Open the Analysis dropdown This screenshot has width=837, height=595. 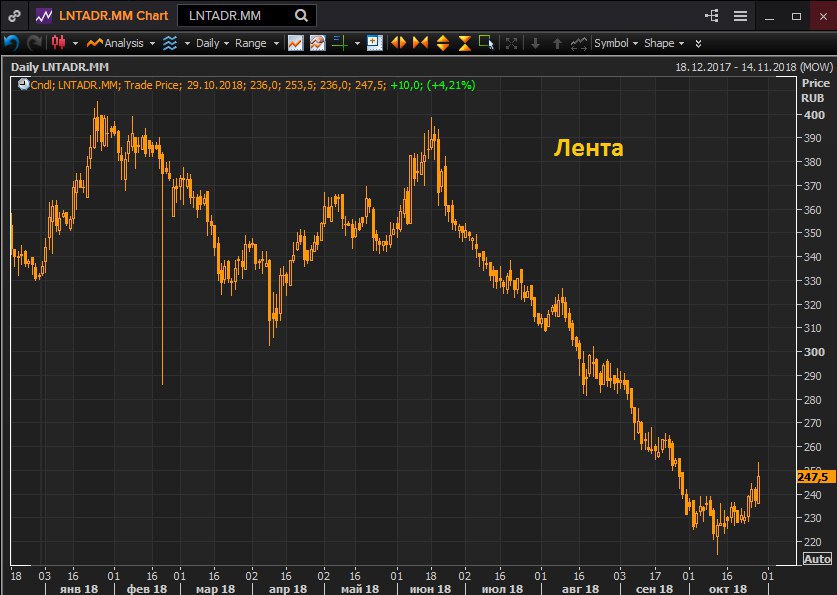(x=121, y=43)
